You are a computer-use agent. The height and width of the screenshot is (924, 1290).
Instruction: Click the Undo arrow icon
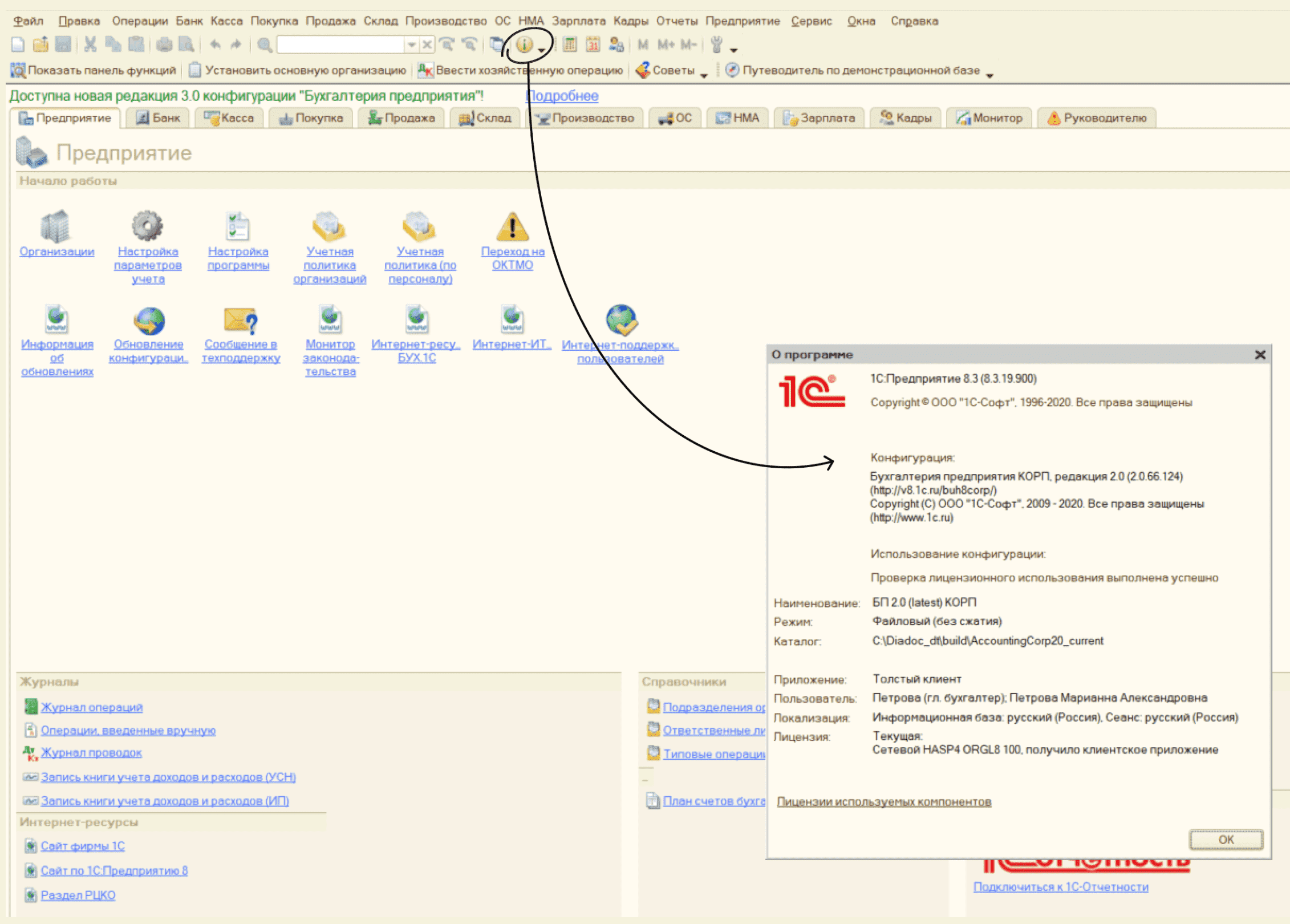pos(215,44)
